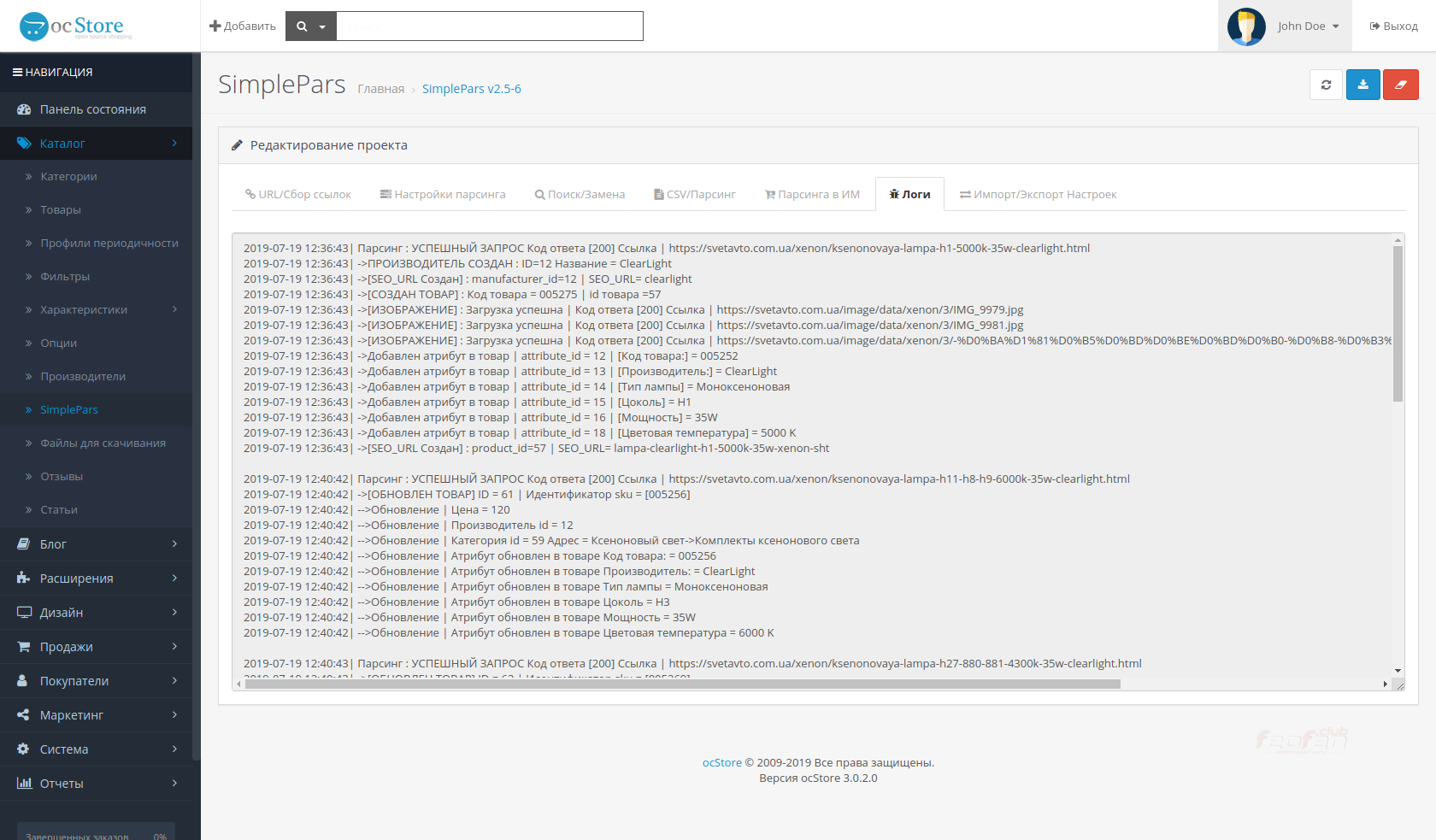Switch to URL/Сбор ссылок tab
The height and width of the screenshot is (840, 1436).
pyautogui.click(x=298, y=194)
